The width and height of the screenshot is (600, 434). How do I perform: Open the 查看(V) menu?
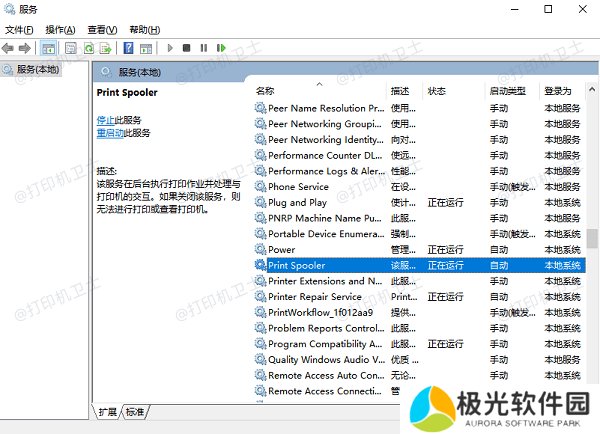pyautogui.click(x=102, y=30)
